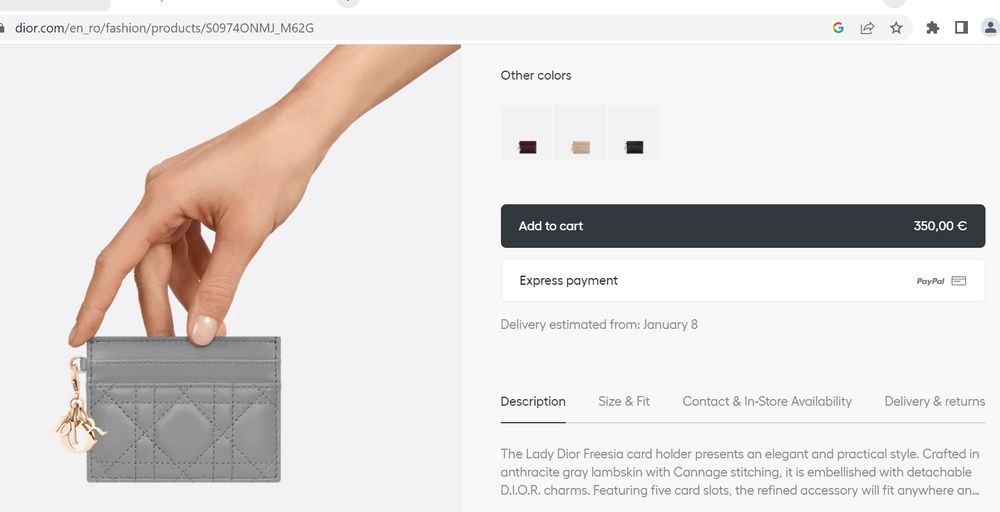Add the card holder to cart
Image resolution: width=1000 pixels, height=512 pixels.
point(743,226)
